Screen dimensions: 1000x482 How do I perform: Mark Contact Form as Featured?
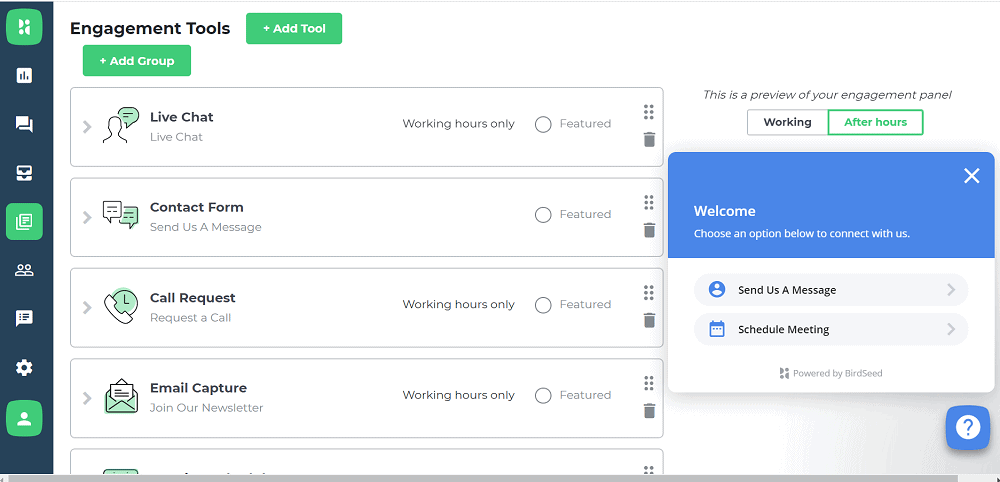click(x=543, y=215)
